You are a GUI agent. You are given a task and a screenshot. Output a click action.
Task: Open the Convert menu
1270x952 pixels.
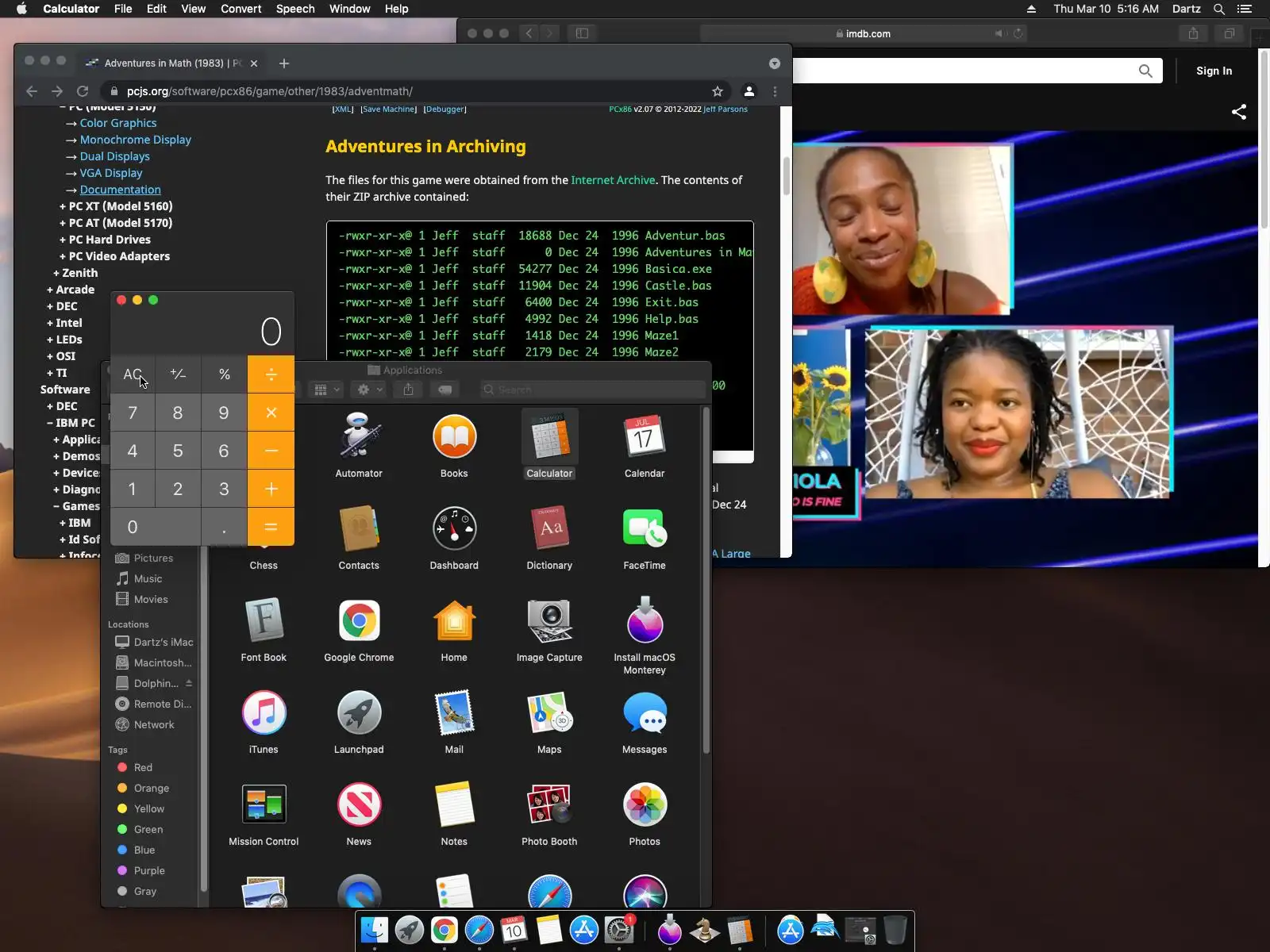pos(241,9)
